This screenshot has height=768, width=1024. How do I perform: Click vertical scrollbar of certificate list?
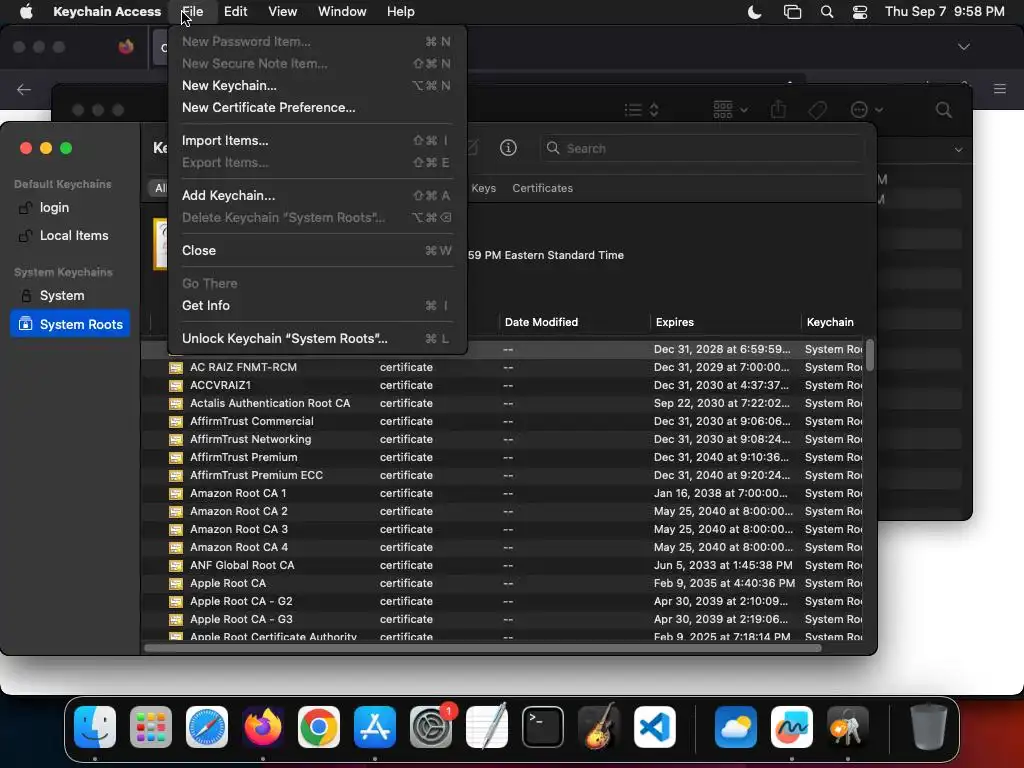869,355
